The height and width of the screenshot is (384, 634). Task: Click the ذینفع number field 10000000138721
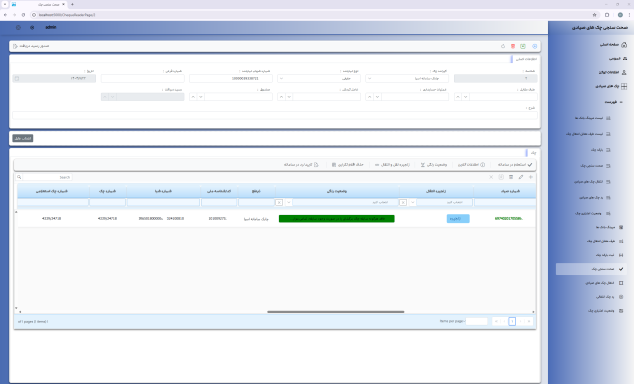pos(230,78)
